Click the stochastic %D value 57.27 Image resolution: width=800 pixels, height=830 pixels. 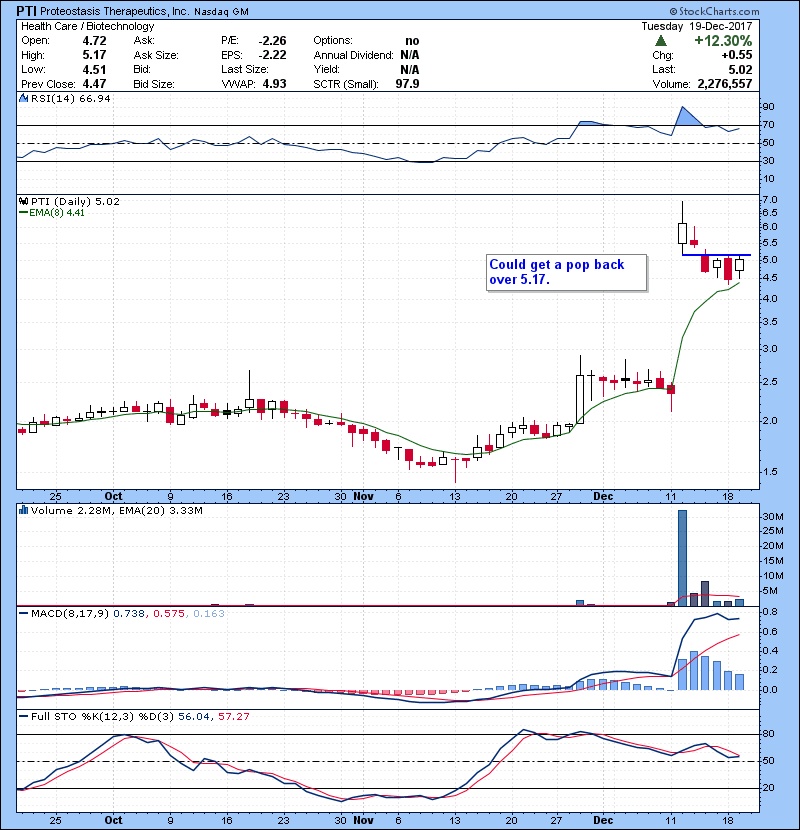233,717
